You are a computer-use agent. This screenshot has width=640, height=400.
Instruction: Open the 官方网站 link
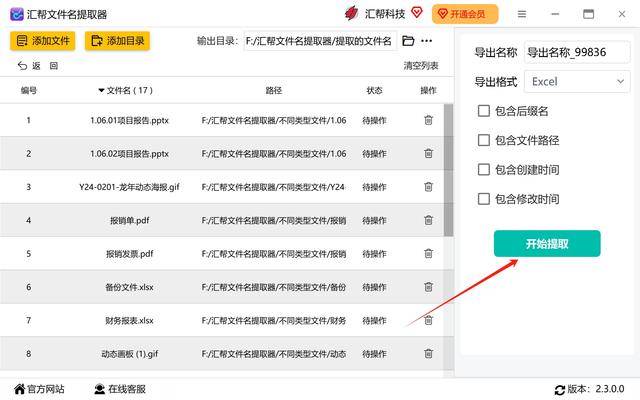point(39,389)
